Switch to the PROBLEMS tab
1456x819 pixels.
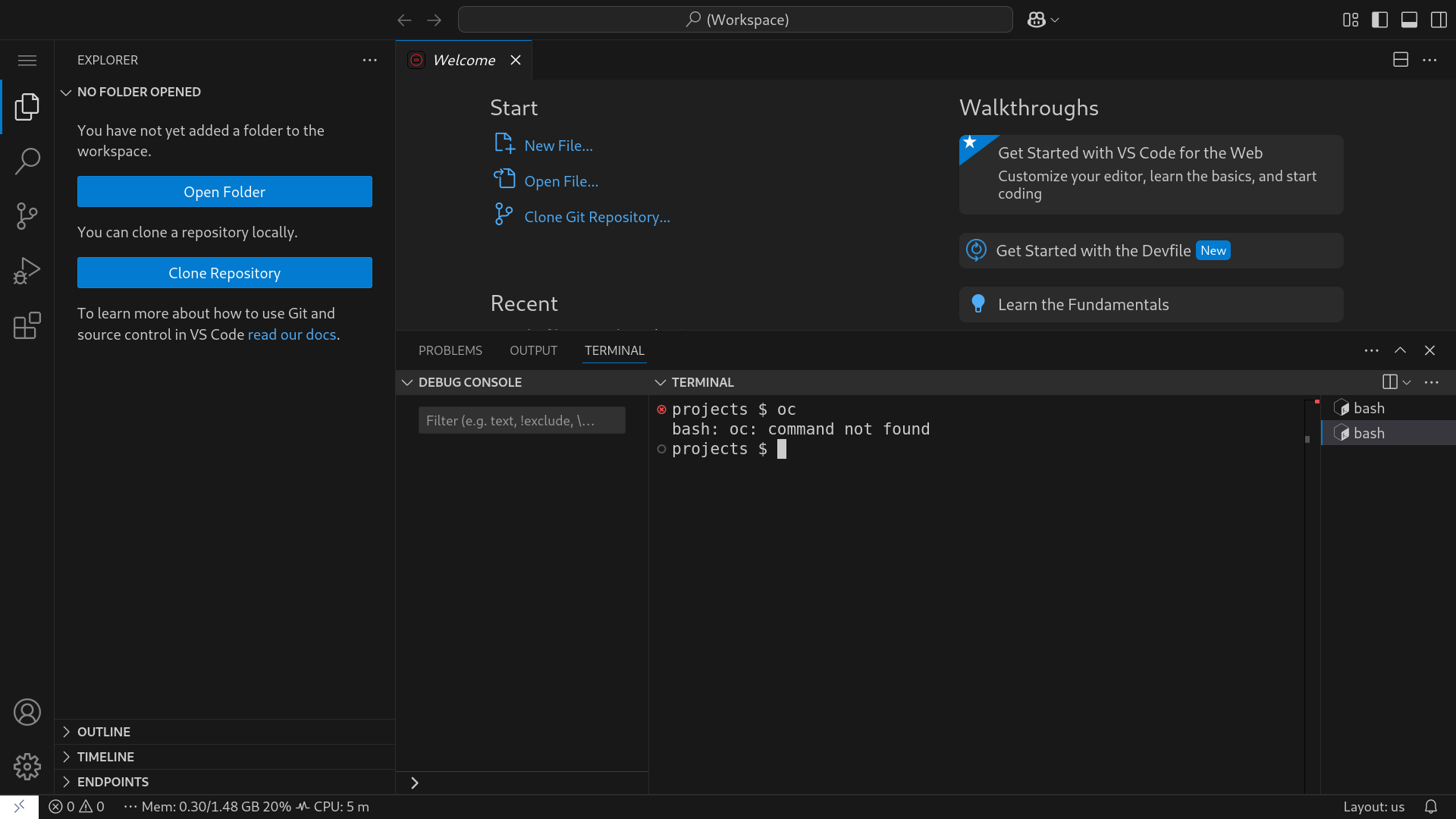[x=450, y=350]
